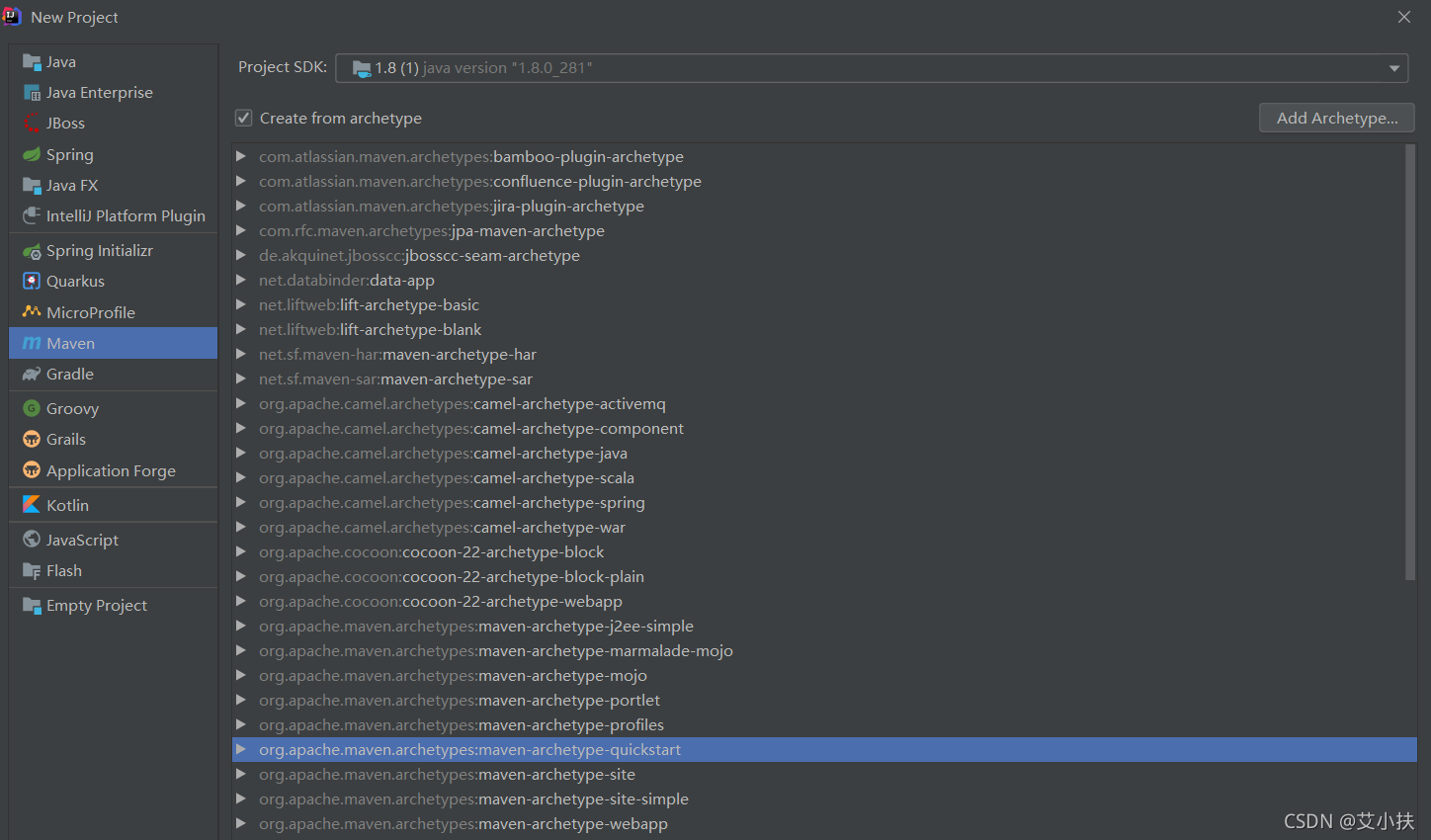Screen dimensions: 1431x840
Task: Click the Quarkus icon
Action: (32, 282)
